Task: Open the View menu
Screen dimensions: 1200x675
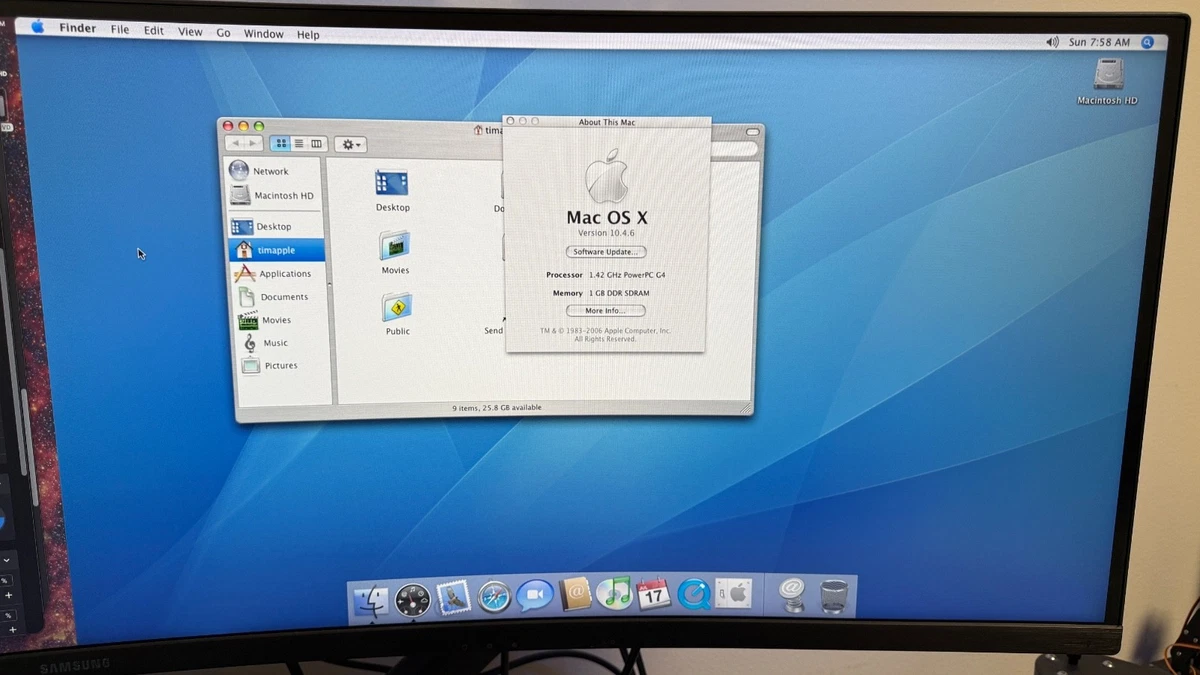Action: click(190, 32)
